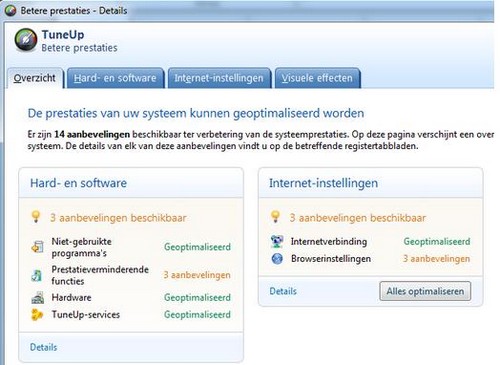Image resolution: width=500 pixels, height=365 pixels.
Task: Click 3 aanbevelingen next to Prestatieverminderende functies
Action: (197, 275)
